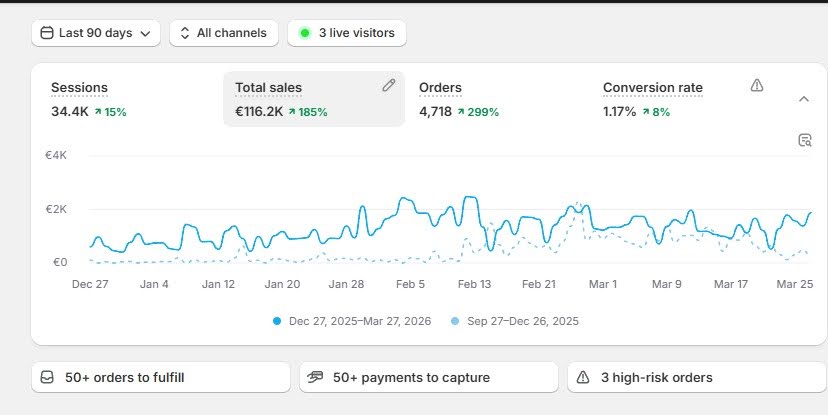828x415 pixels.
Task: Click the calendar icon in date range button
Action: tap(46, 33)
